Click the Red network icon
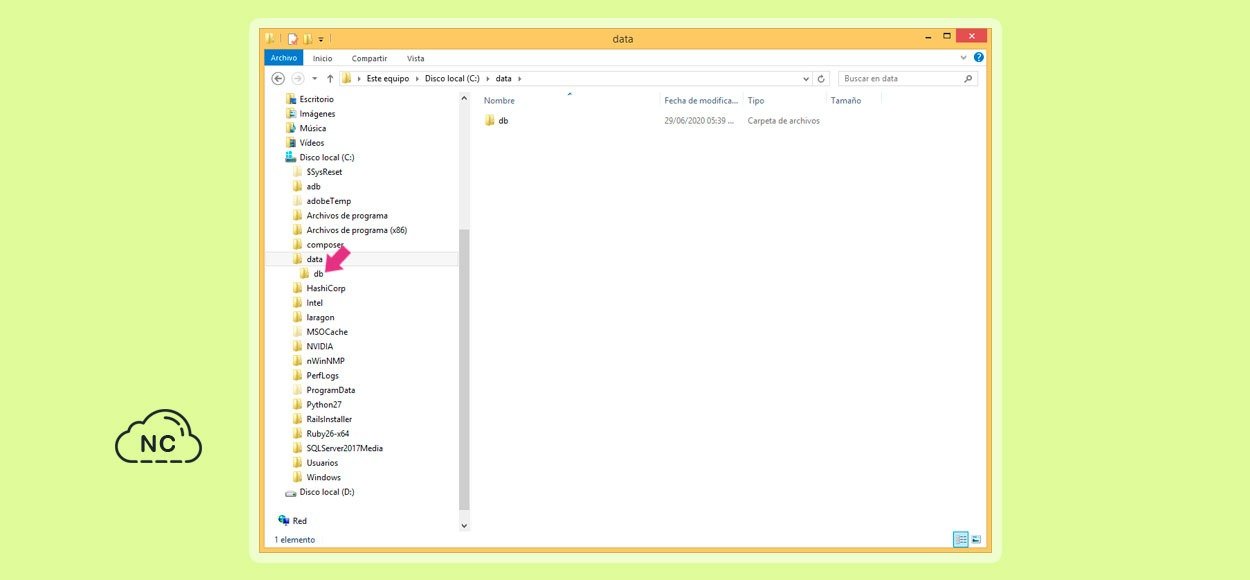 tap(284, 521)
